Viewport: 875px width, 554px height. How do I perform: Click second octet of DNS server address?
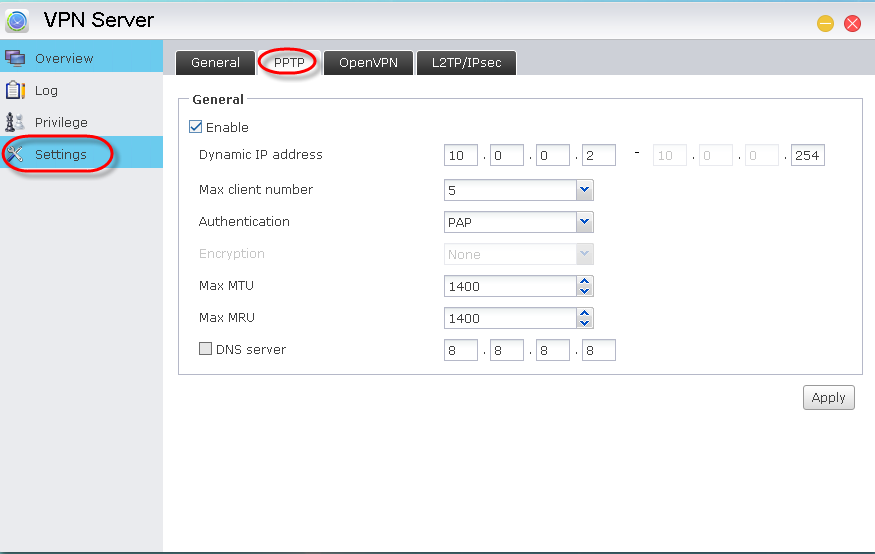[507, 350]
